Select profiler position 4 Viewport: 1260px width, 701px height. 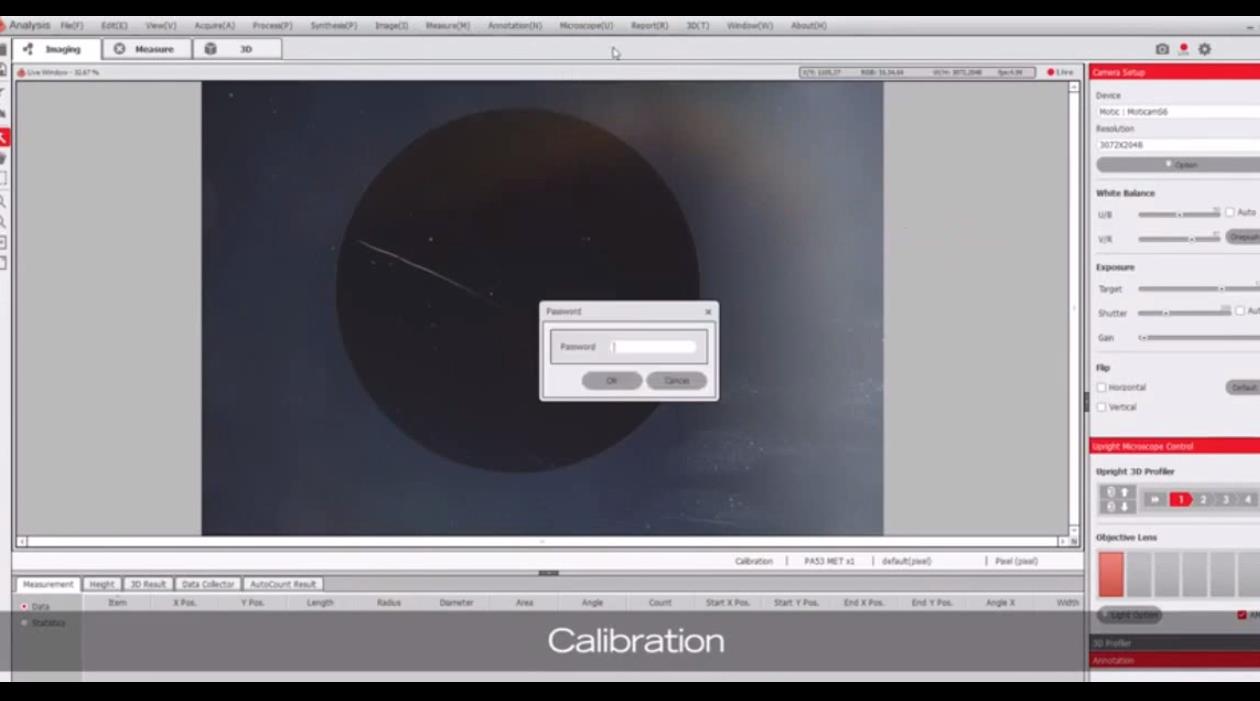(x=1247, y=499)
